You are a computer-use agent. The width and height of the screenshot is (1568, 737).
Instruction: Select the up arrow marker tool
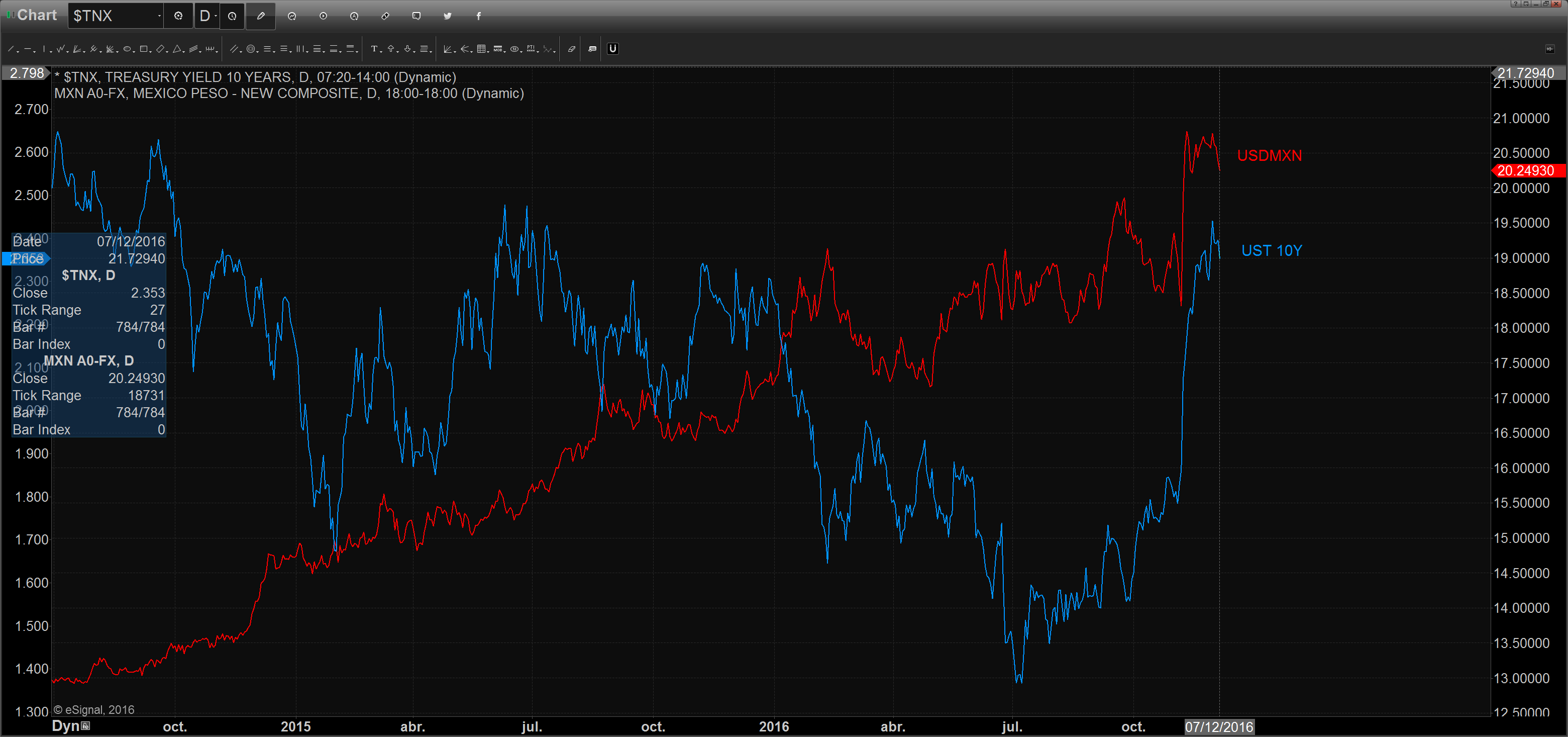click(391, 49)
